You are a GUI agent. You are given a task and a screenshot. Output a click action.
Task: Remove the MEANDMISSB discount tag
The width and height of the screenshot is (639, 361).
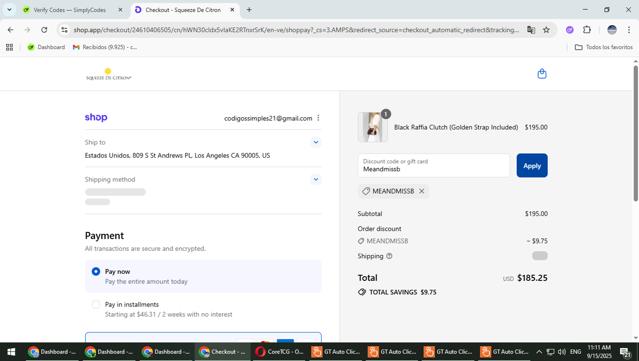[x=422, y=191]
